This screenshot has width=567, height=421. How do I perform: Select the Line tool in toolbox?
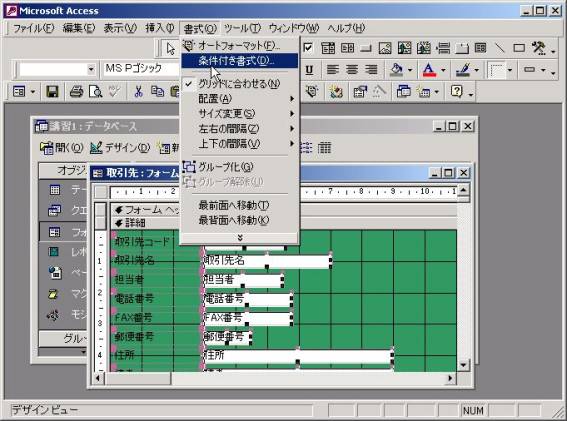coord(499,47)
